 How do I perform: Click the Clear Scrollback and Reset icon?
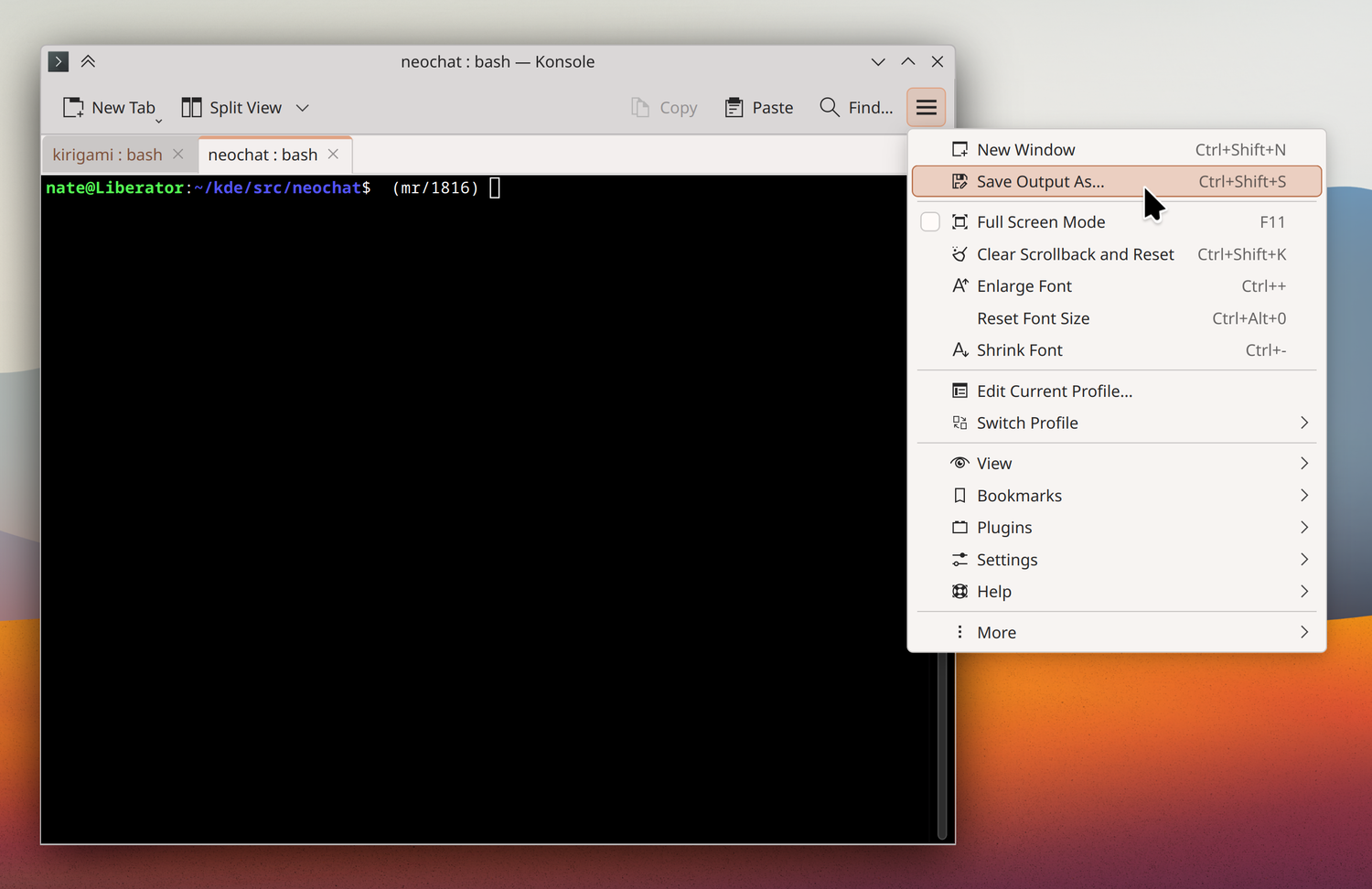(x=959, y=254)
